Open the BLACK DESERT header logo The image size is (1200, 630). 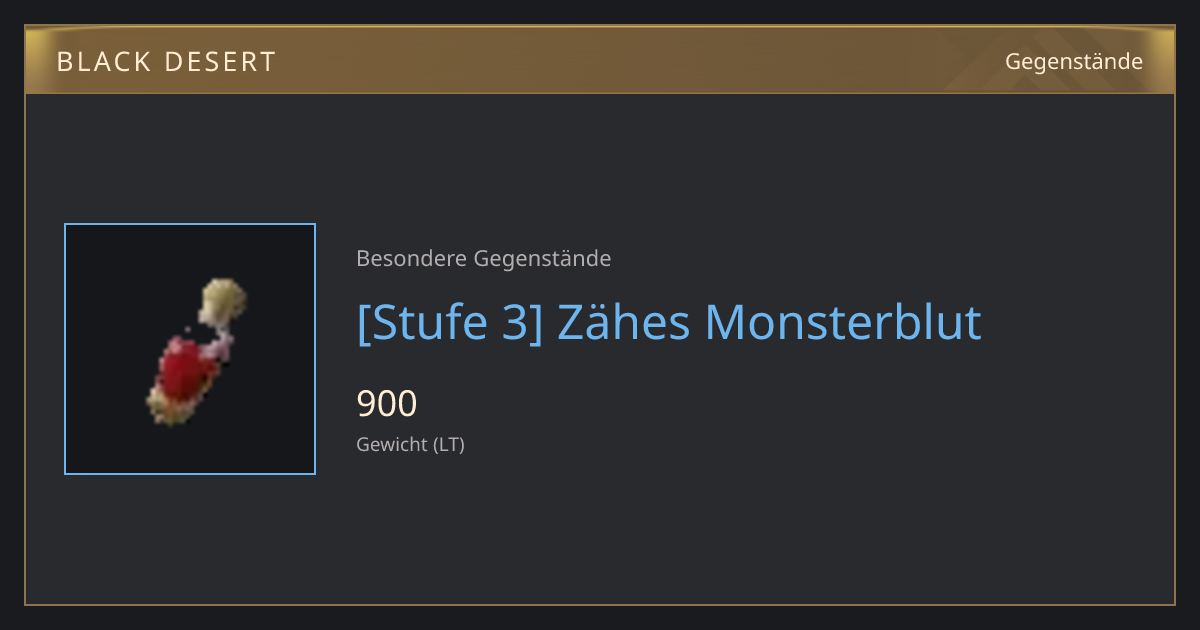click(166, 62)
